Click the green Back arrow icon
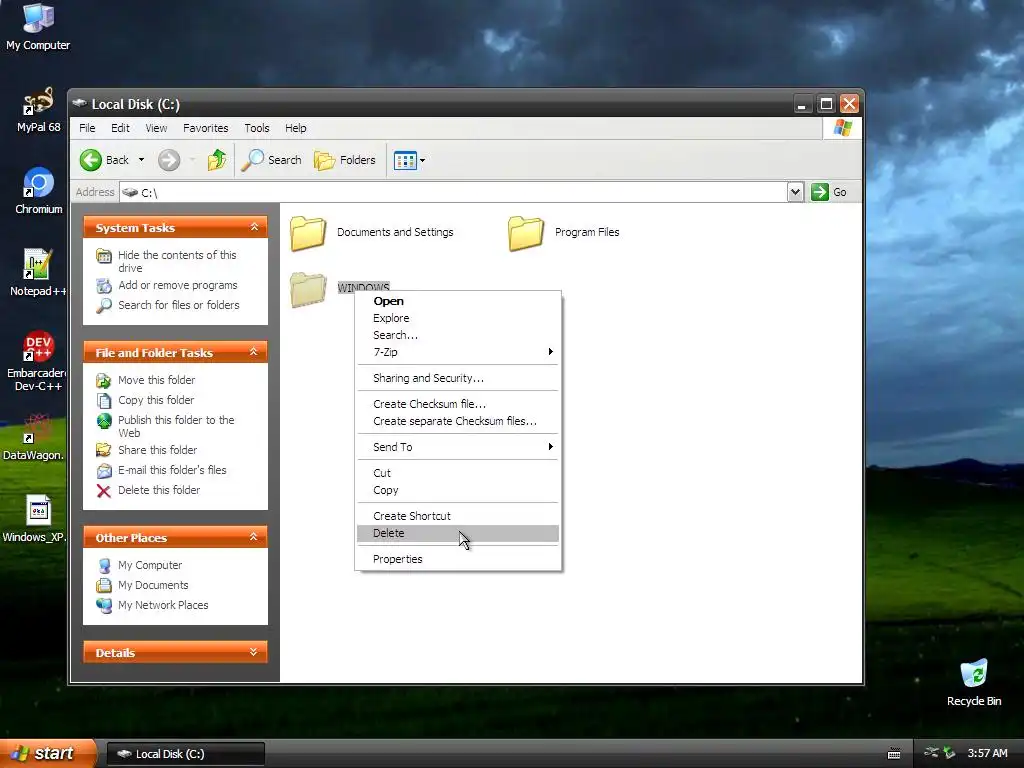The width and height of the screenshot is (1024, 768). pos(91,160)
